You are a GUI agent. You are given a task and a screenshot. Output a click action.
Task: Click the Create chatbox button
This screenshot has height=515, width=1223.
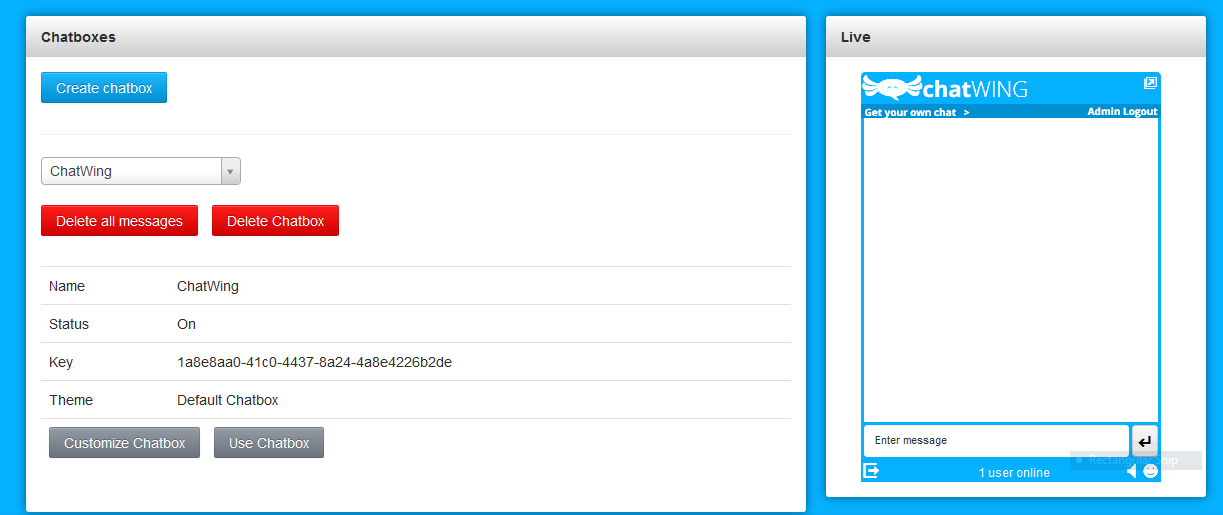pyautogui.click(x=104, y=88)
